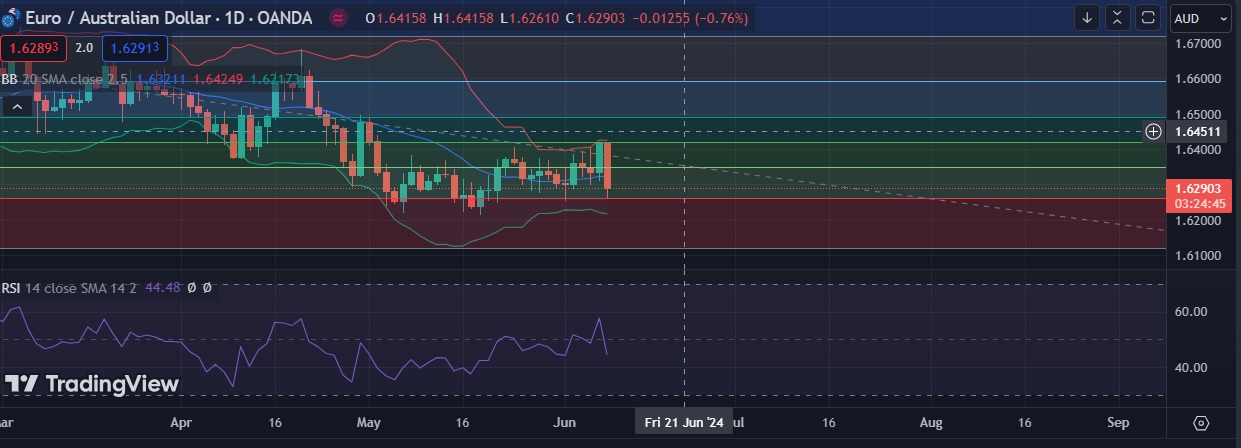Click the collapse pane arrows icon
1241x448 pixels.
coord(1118,18)
